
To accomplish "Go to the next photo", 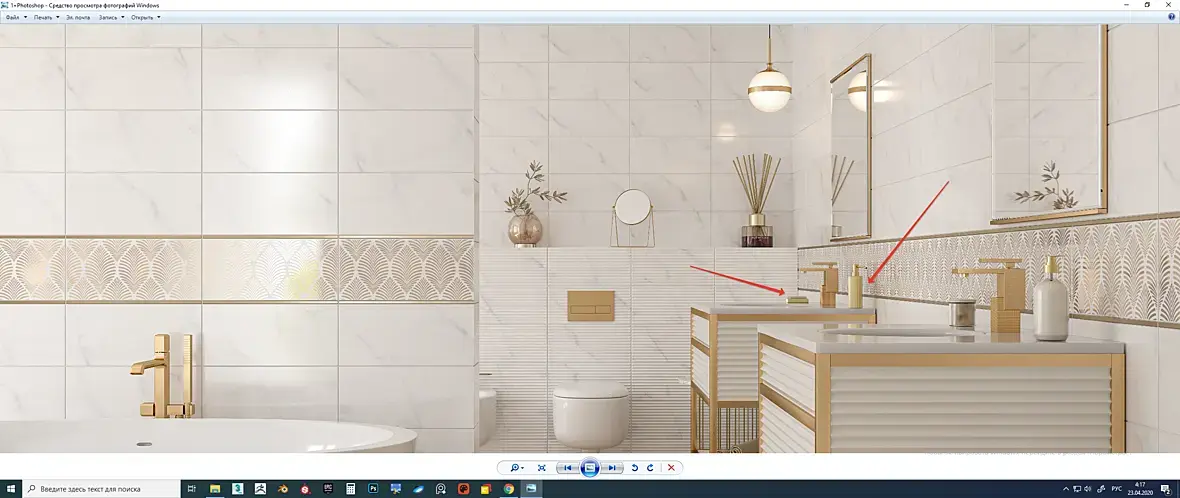I will pos(613,468).
